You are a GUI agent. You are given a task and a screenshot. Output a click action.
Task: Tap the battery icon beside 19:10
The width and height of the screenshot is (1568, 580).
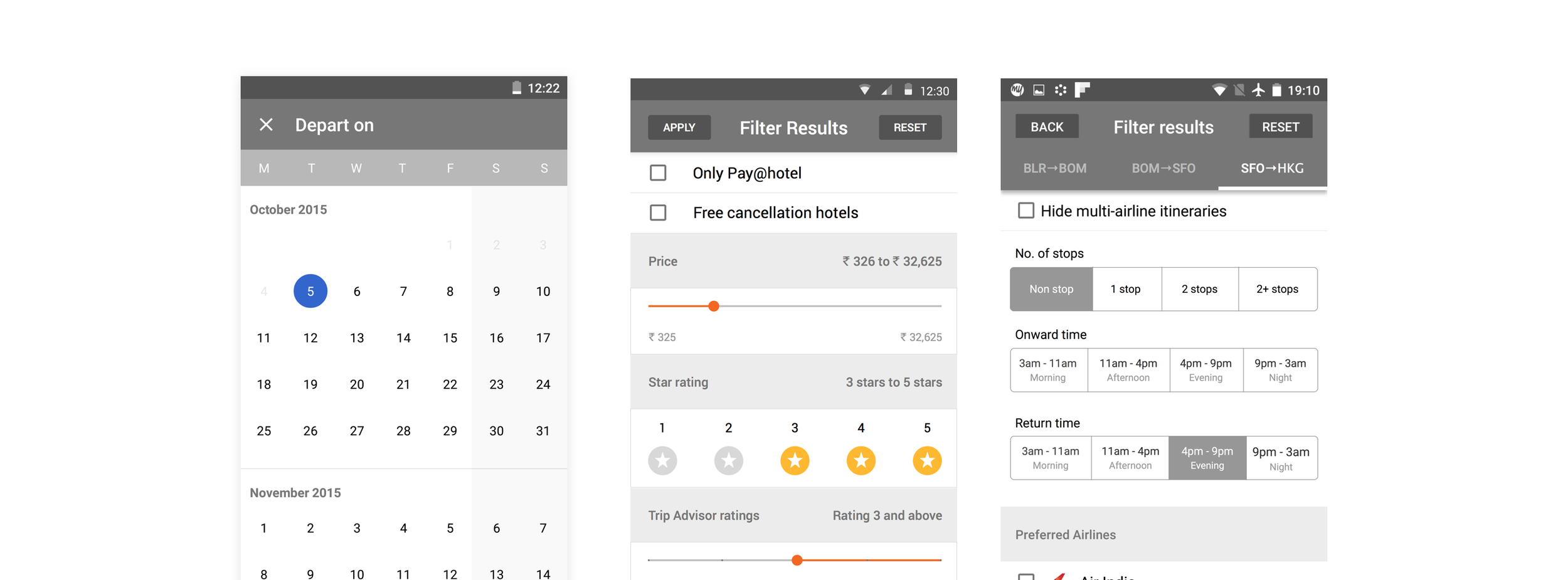1276,90
